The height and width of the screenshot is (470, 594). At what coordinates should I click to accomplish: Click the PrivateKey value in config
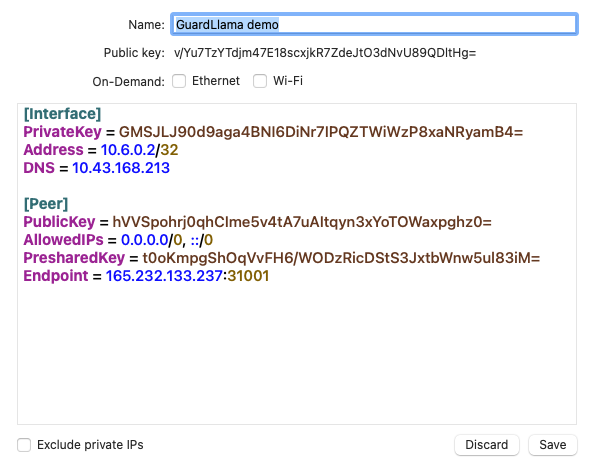(x=321, y=132)
